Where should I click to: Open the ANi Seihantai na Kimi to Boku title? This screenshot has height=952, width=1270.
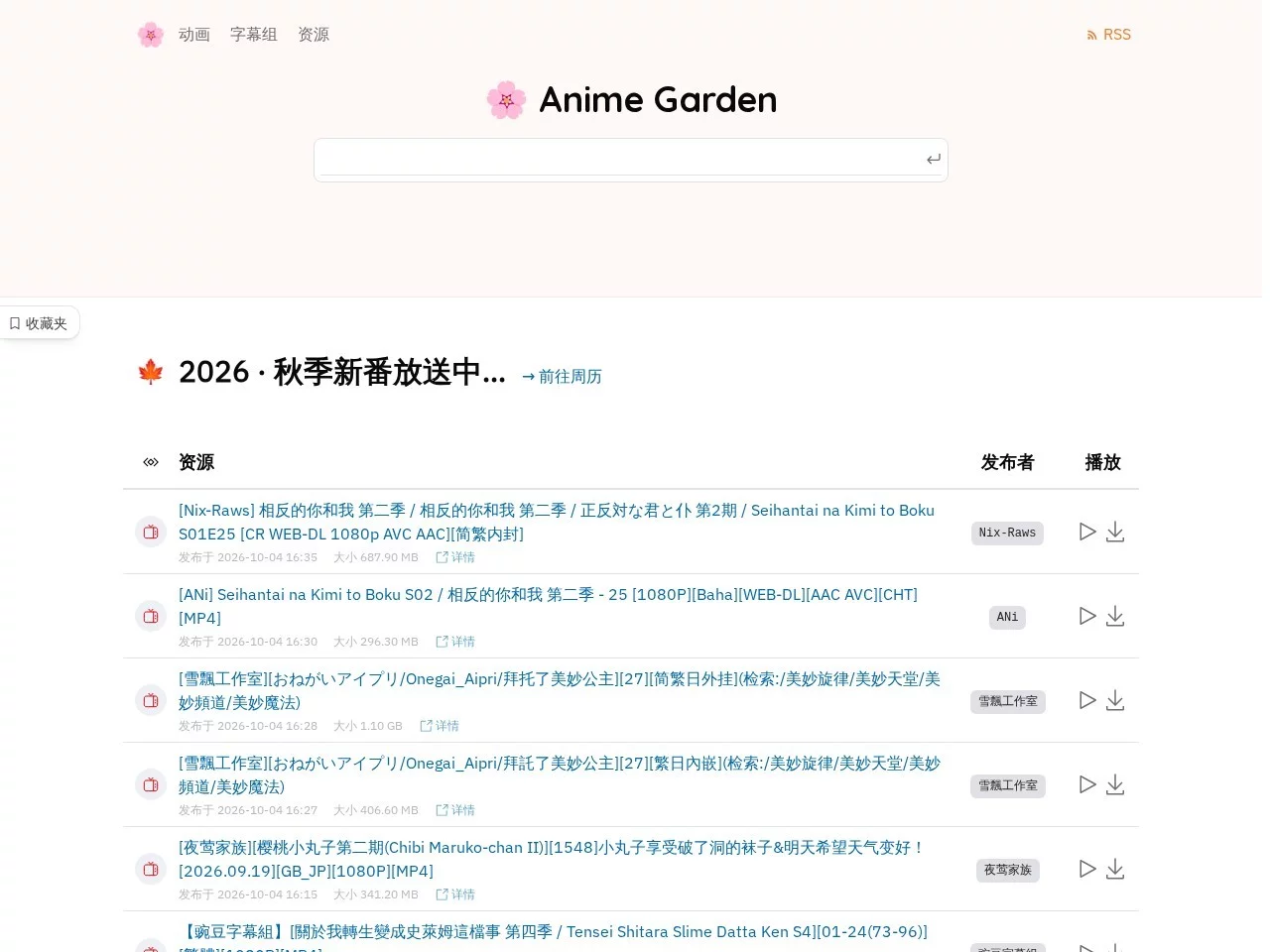548,606
